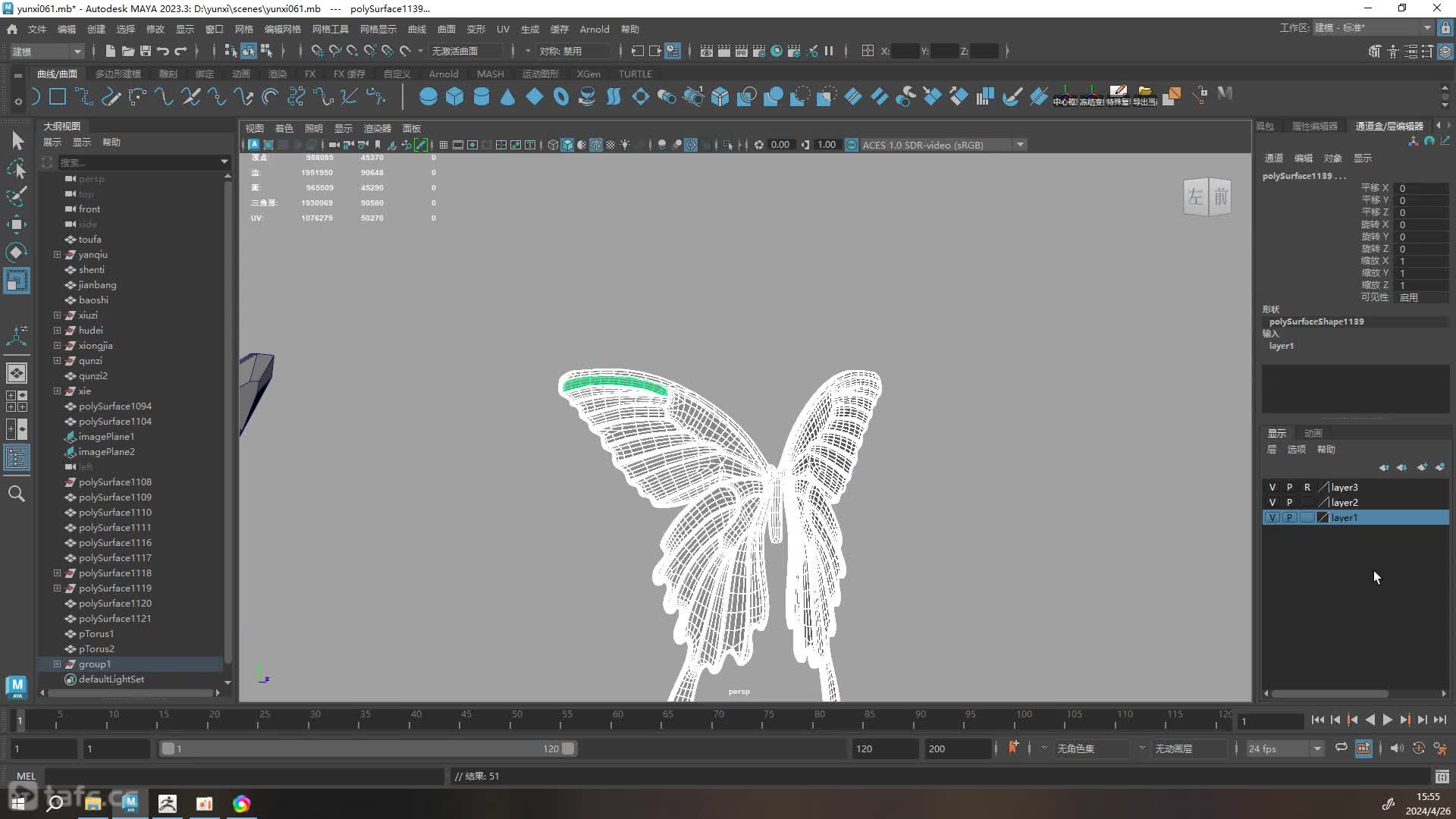Screen dimensions: 1456x819
Task: Toggle visibility V of layer3
Action: coord(1272,487)
